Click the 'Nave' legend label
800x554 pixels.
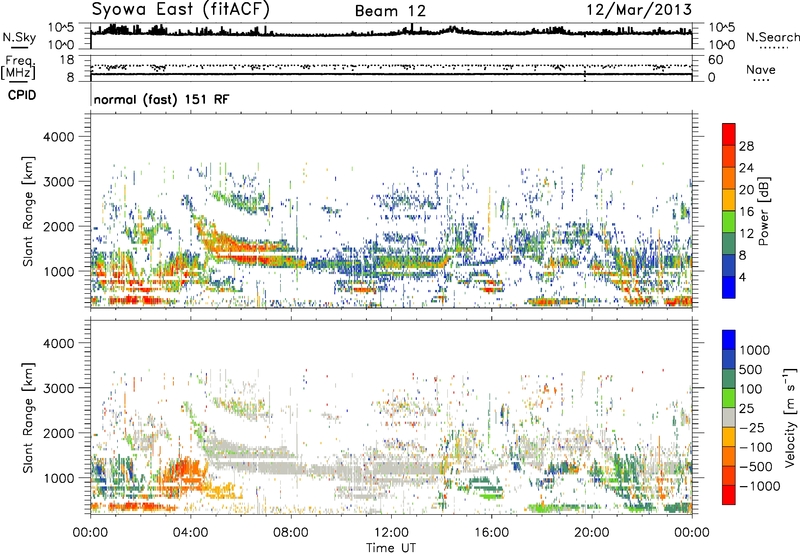tap(761, 70)
